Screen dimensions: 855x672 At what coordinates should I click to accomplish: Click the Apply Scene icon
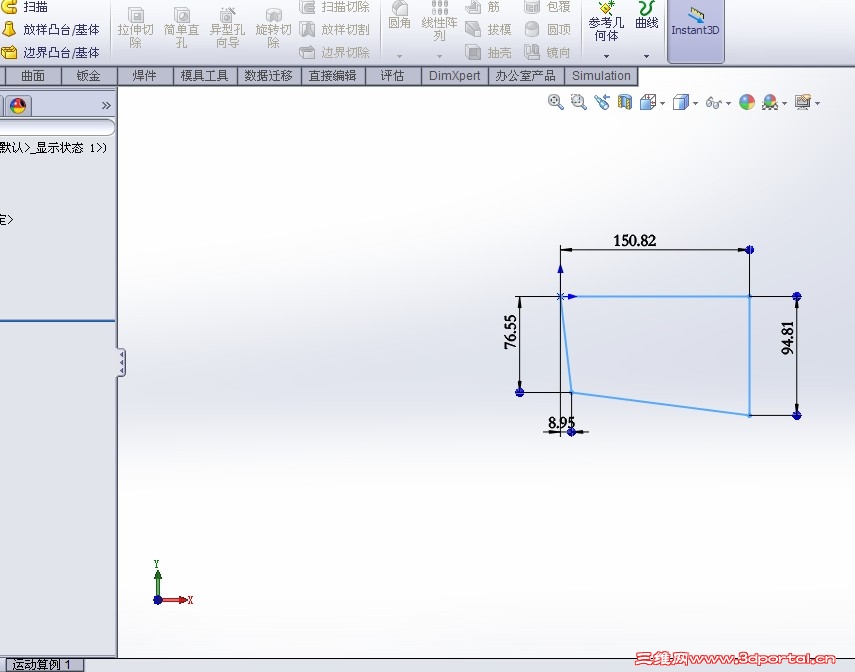770,102
